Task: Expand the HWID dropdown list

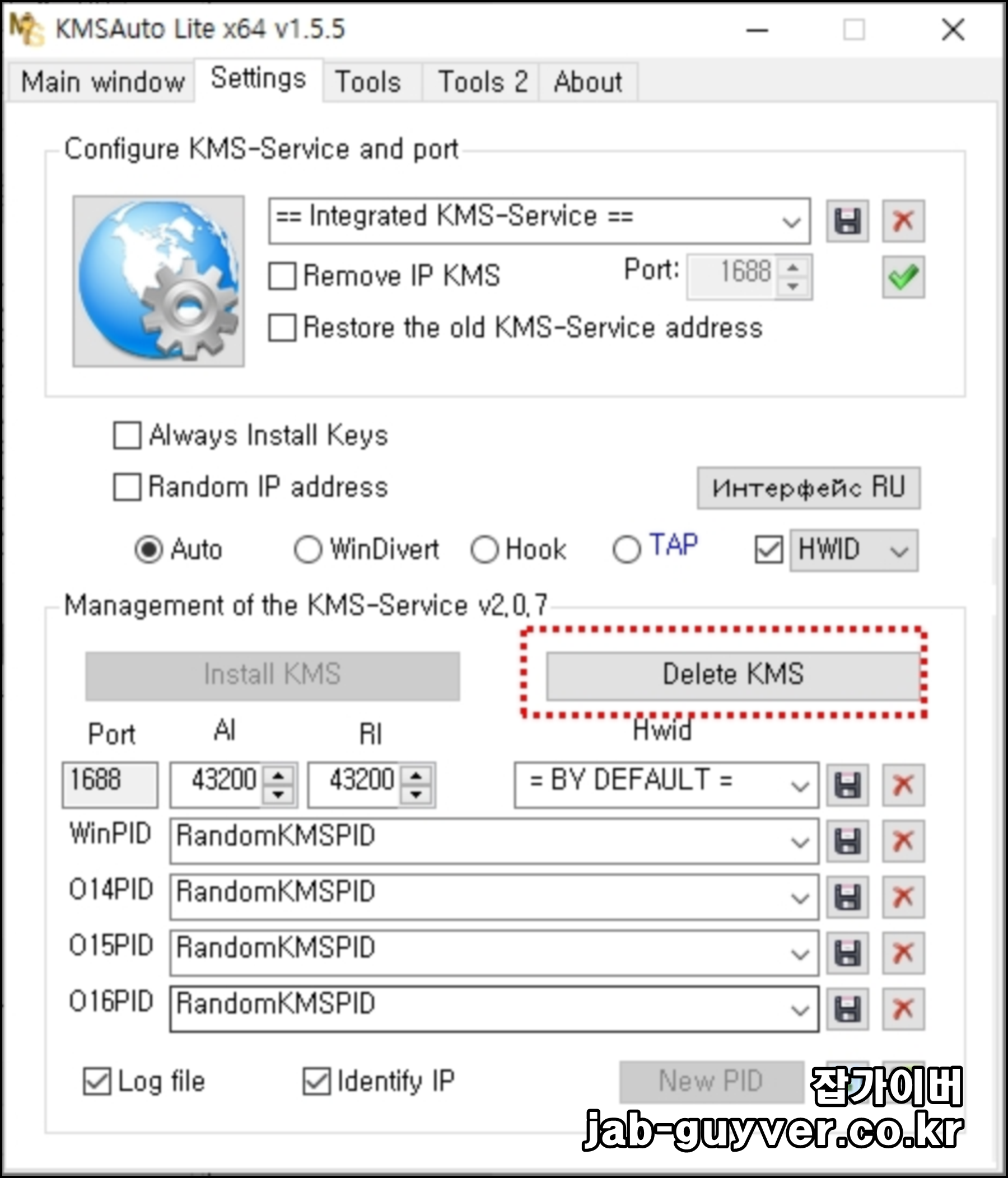Action: tap(899, 550)
